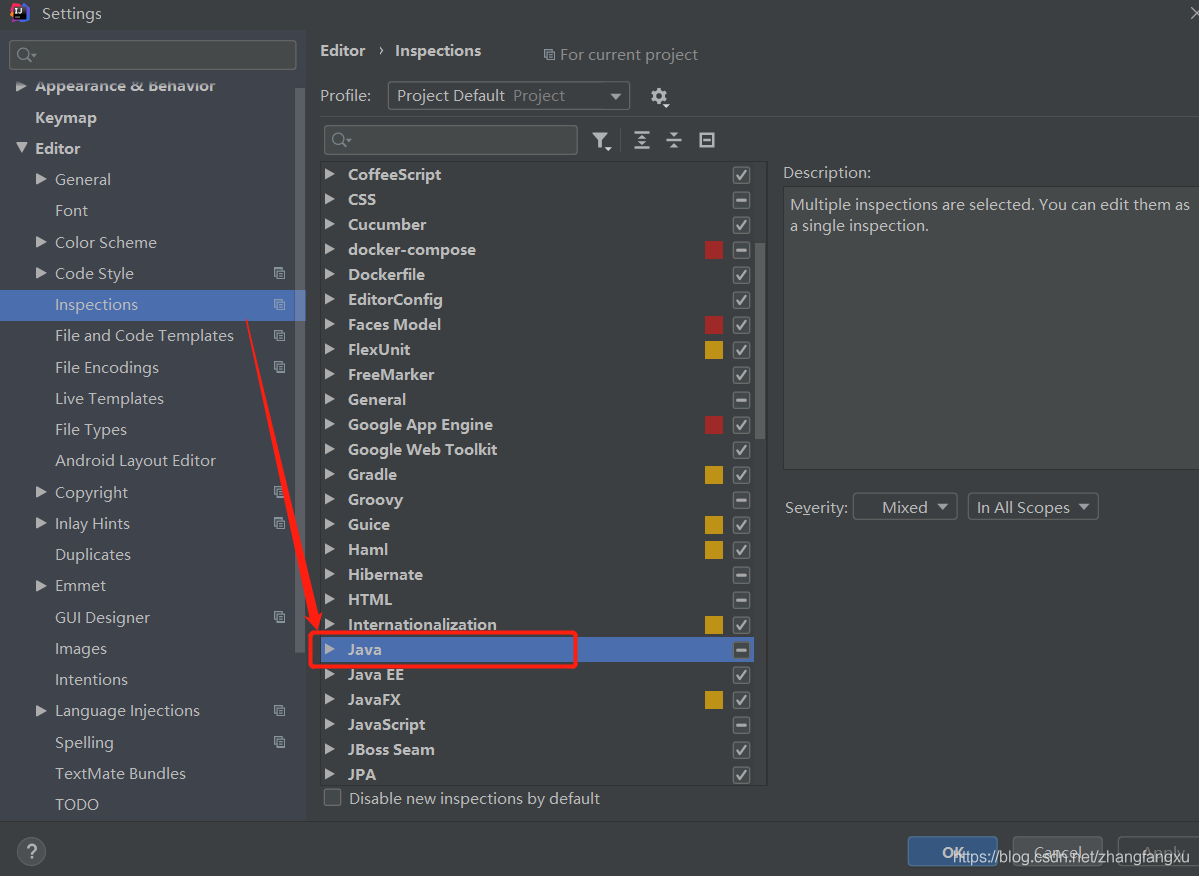Expand the Java inspections group arrow
The image size is (1199, 876).
330,649
